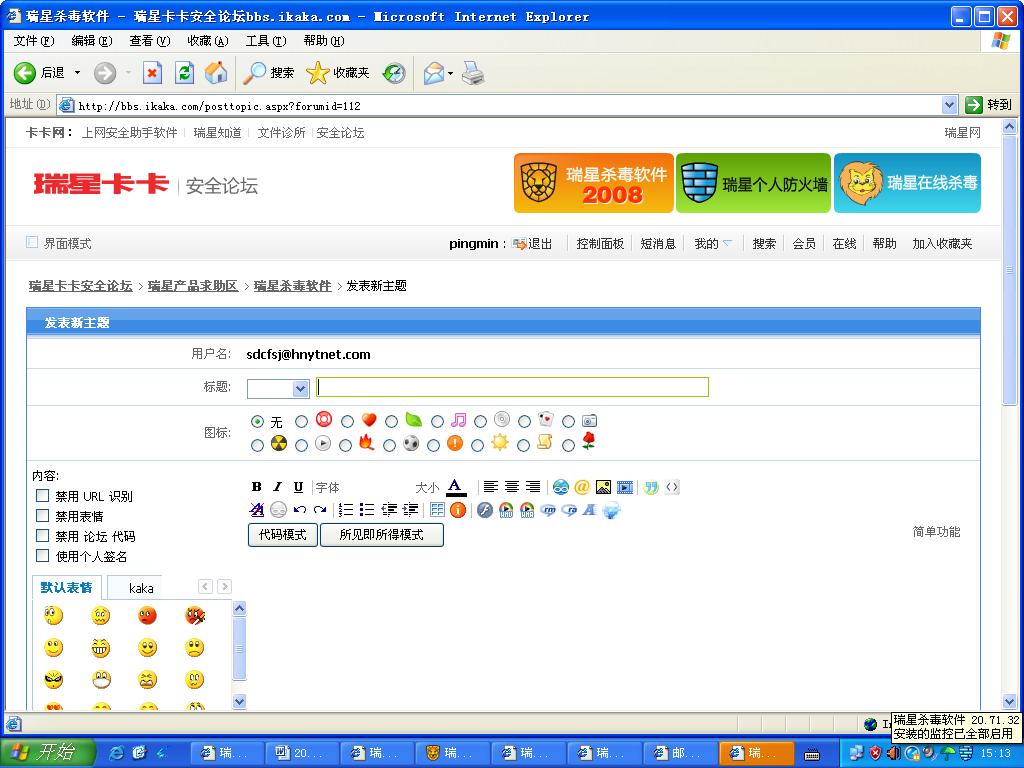Screen dimensions: 1024x768
Task: Click the 瑞星个人防火墙 banner
Action: (753, 183)
